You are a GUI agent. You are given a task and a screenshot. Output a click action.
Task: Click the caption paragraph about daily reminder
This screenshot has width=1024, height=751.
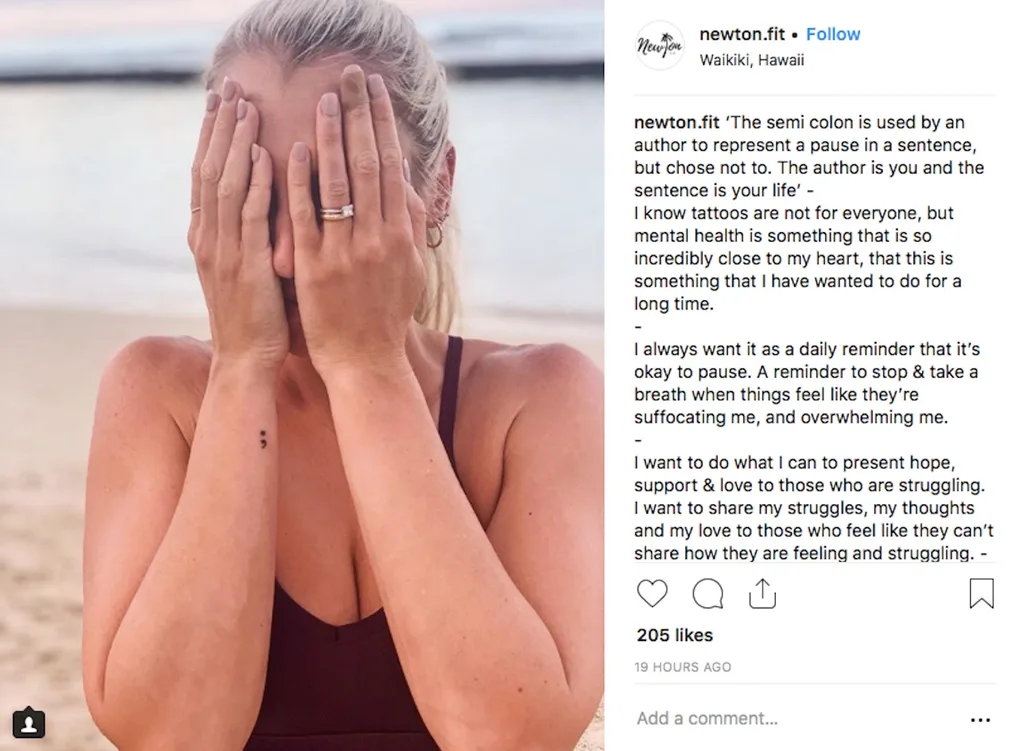coord(807,383)
